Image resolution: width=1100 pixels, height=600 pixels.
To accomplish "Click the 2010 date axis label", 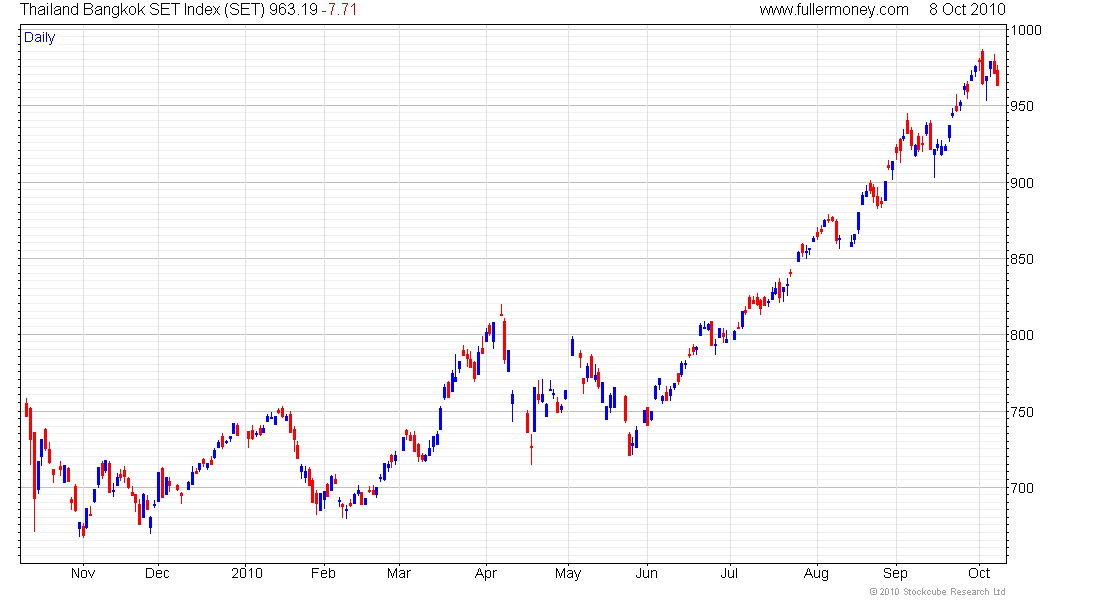I will coord(246,573).
